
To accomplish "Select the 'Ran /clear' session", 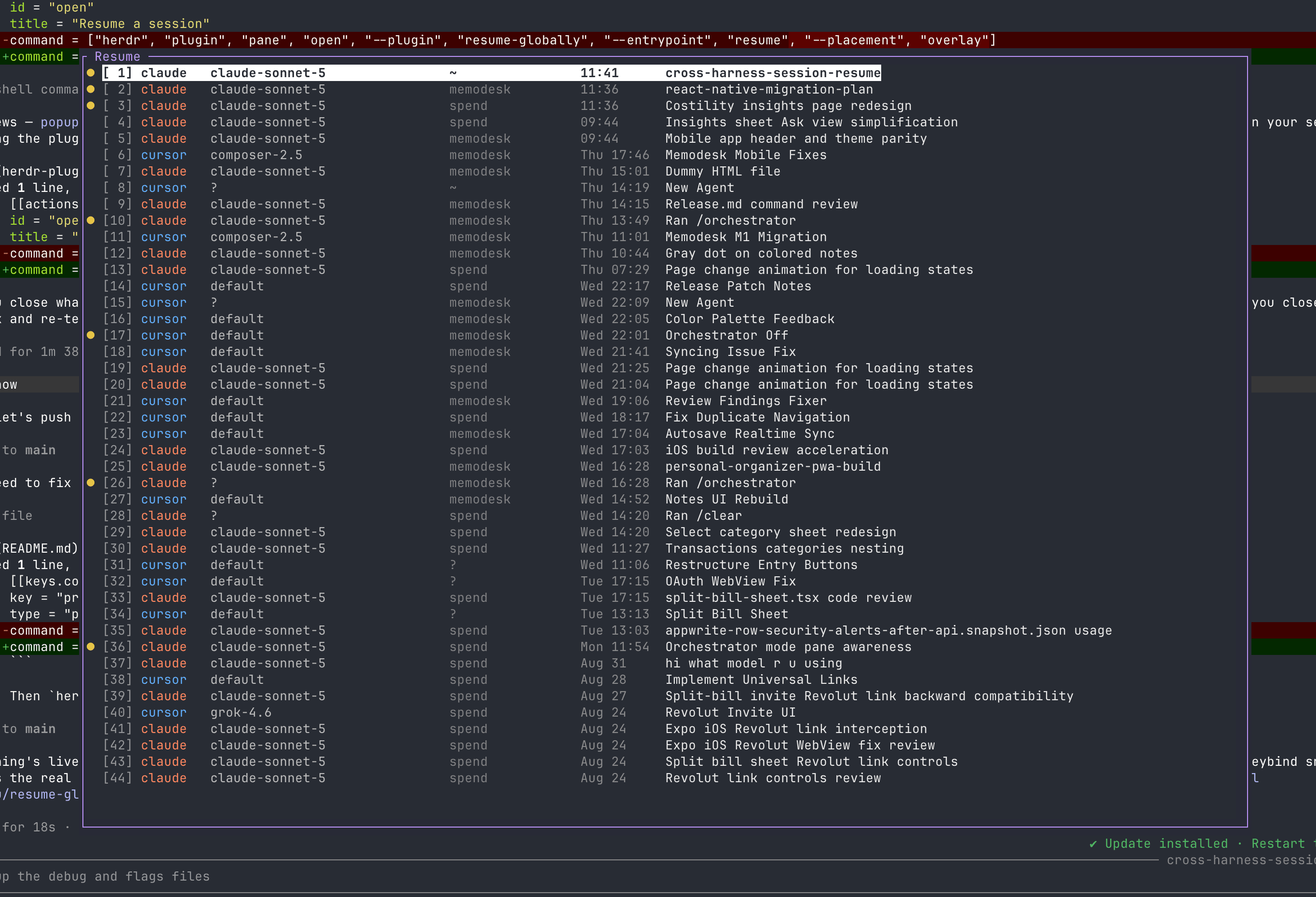I will click(x=422, y=516).
